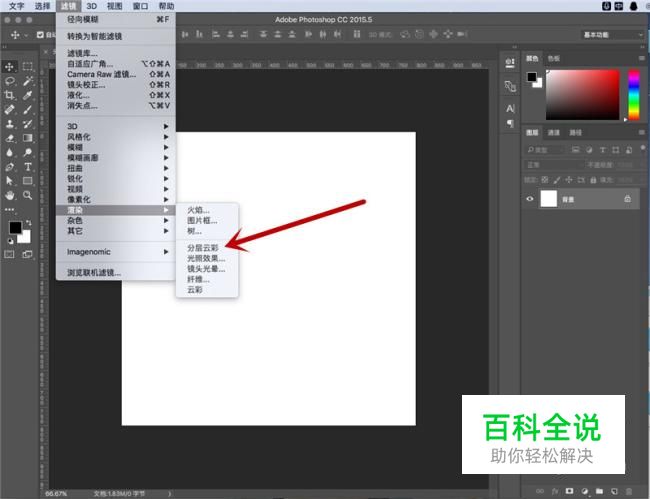Select the History Brush tool
This screenshot has height=499, width=650.
[x=28, y=124]
